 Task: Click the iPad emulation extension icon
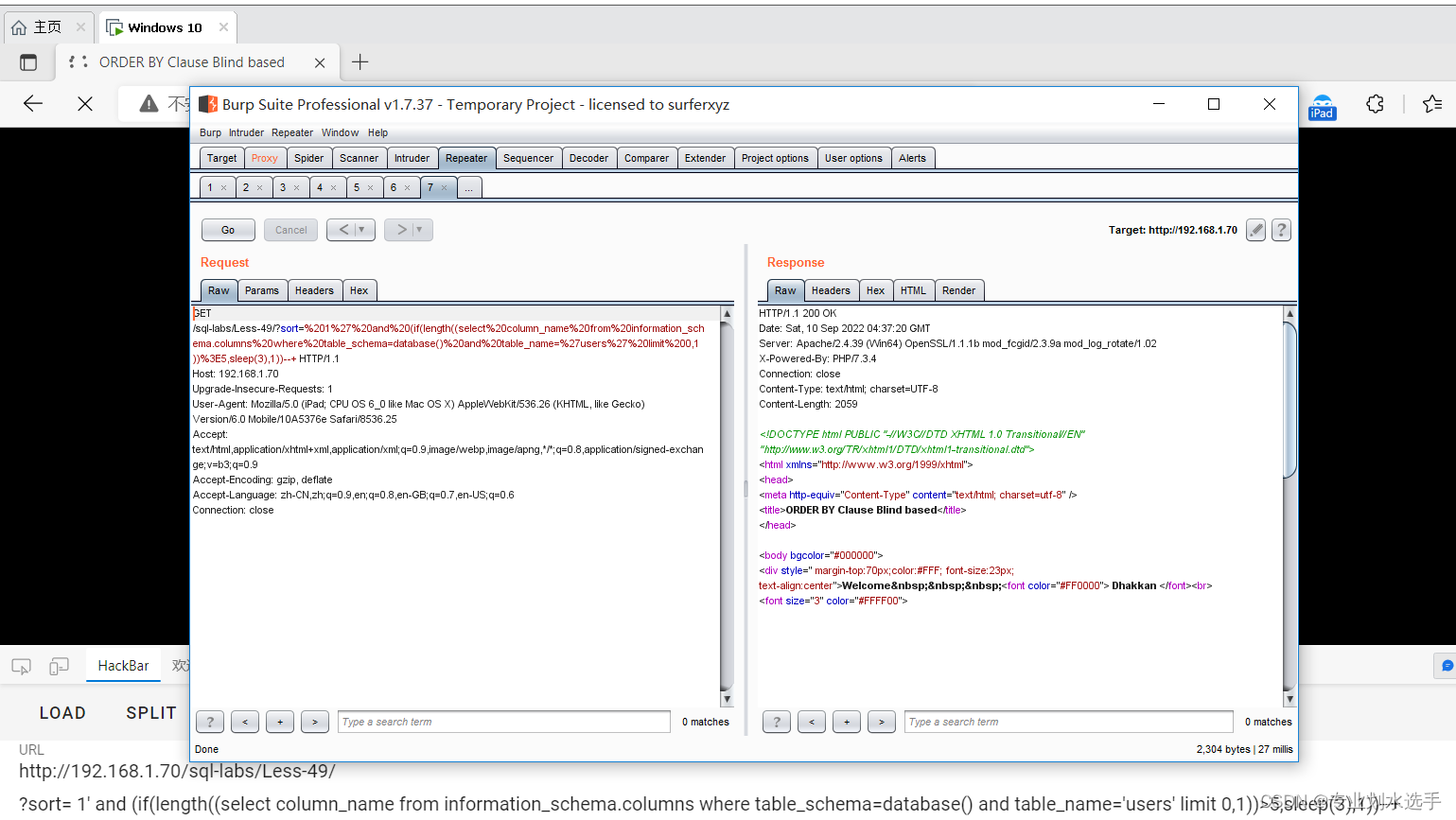pos(1322,107)
